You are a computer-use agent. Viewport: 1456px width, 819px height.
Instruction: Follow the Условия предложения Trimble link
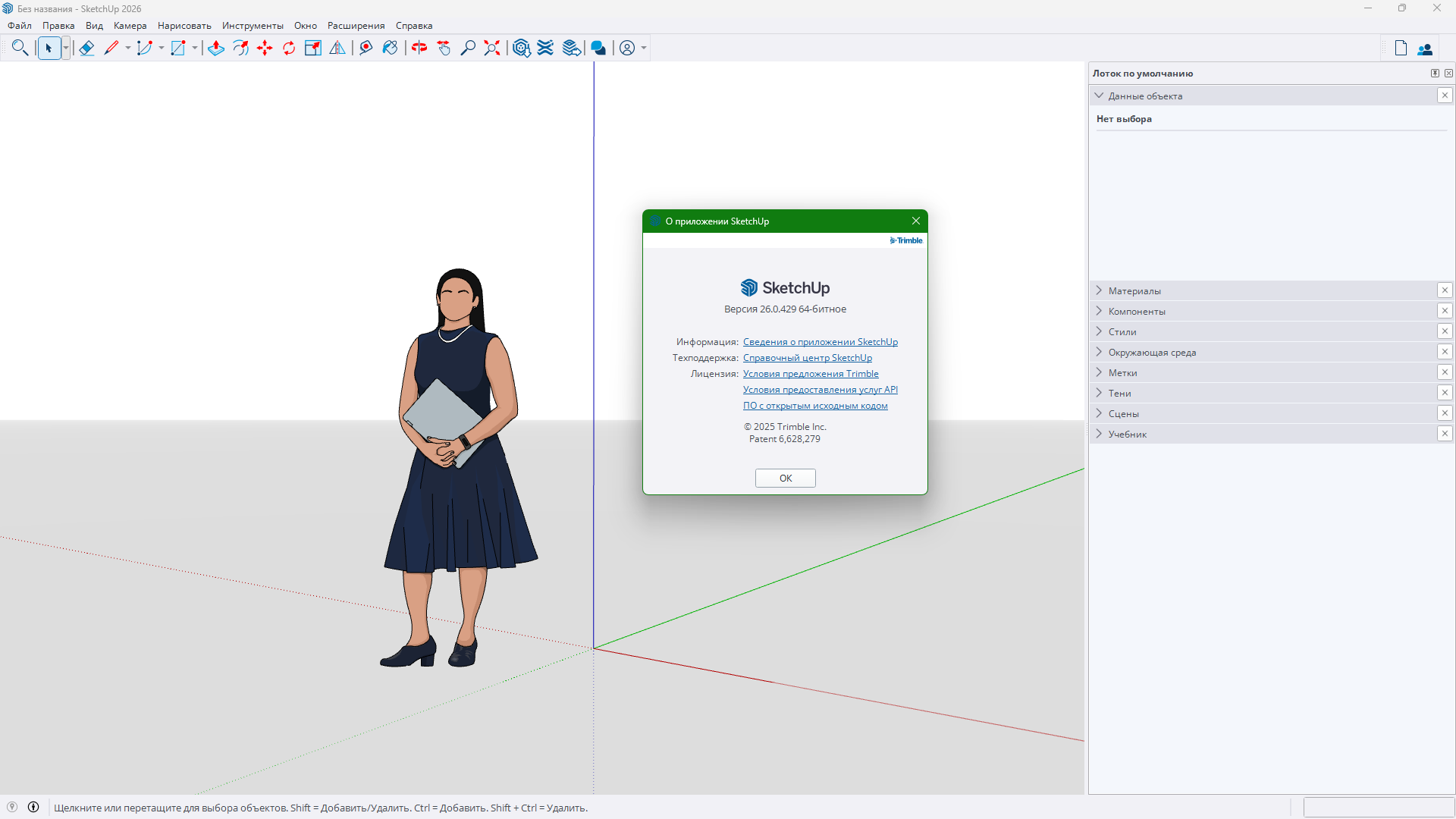pos(811,373)
